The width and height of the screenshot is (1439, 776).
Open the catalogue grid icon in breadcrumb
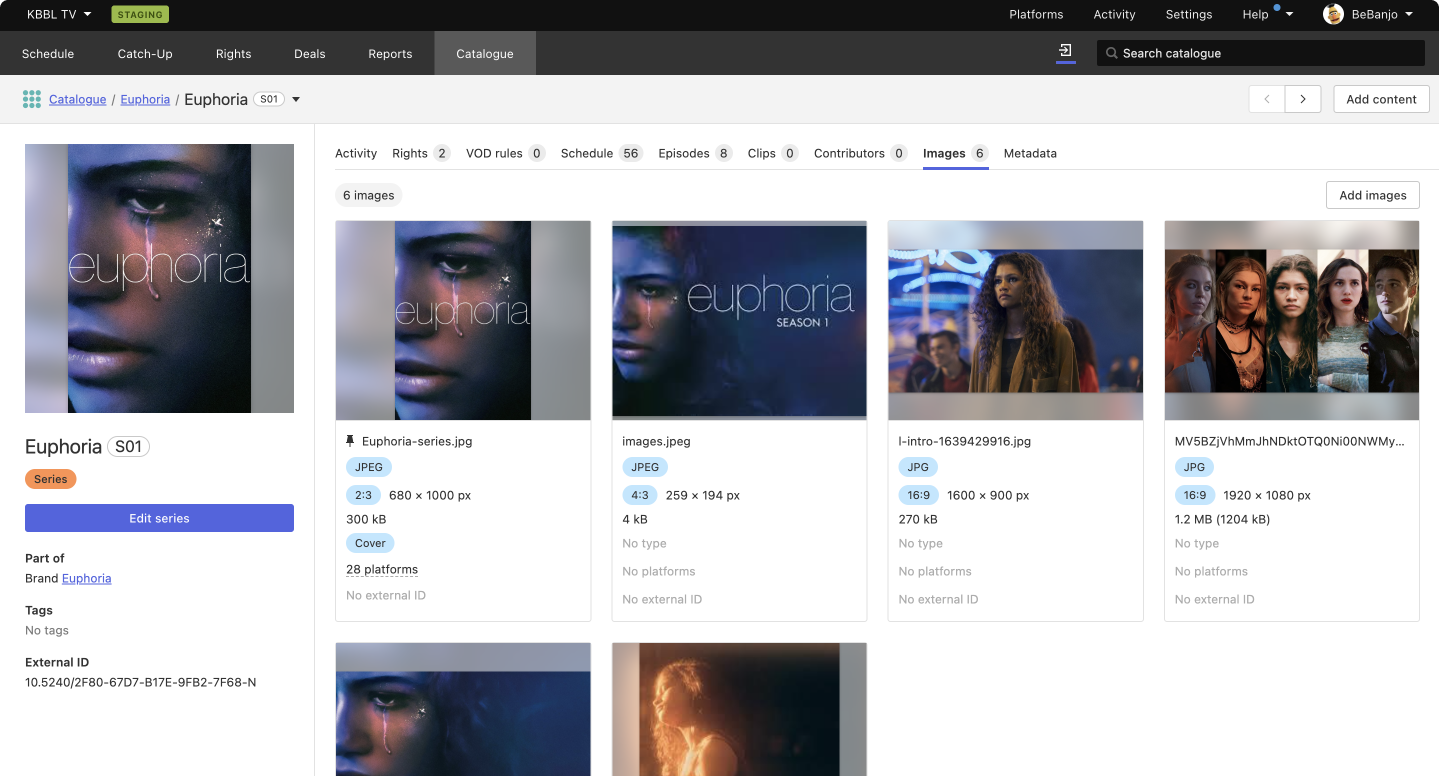[x=32, y=99]
